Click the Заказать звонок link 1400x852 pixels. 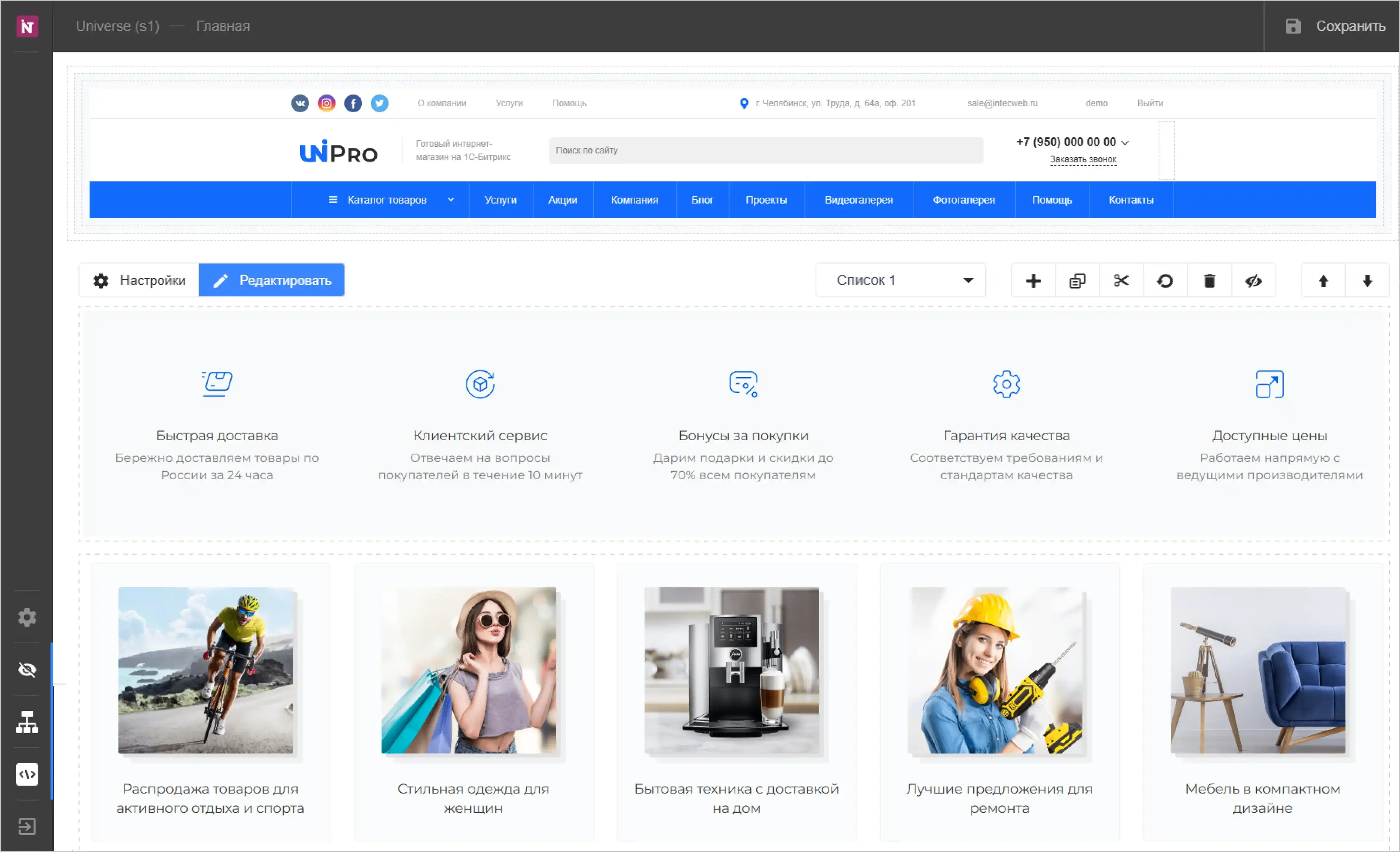tap(1083, 159)
